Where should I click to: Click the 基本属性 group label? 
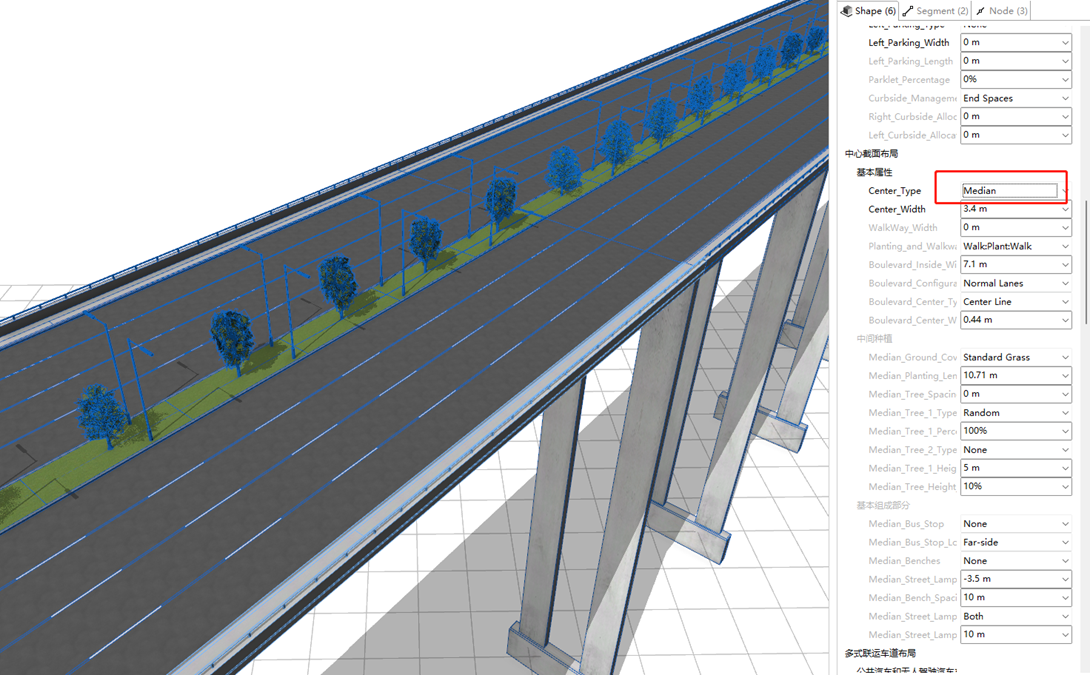(x=874, y=172)
